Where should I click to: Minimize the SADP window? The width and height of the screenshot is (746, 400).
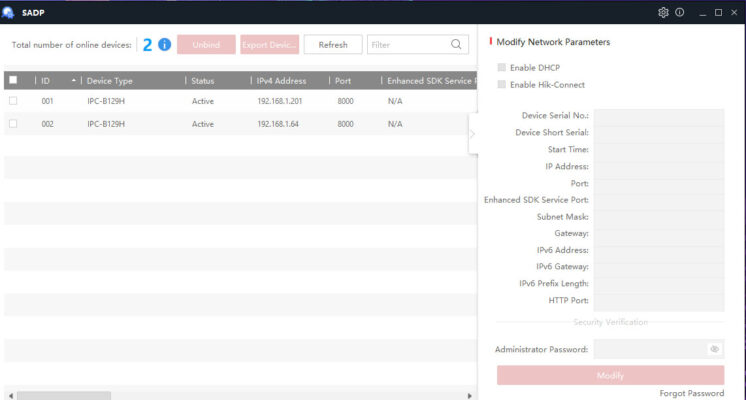(x=703, y=13)
